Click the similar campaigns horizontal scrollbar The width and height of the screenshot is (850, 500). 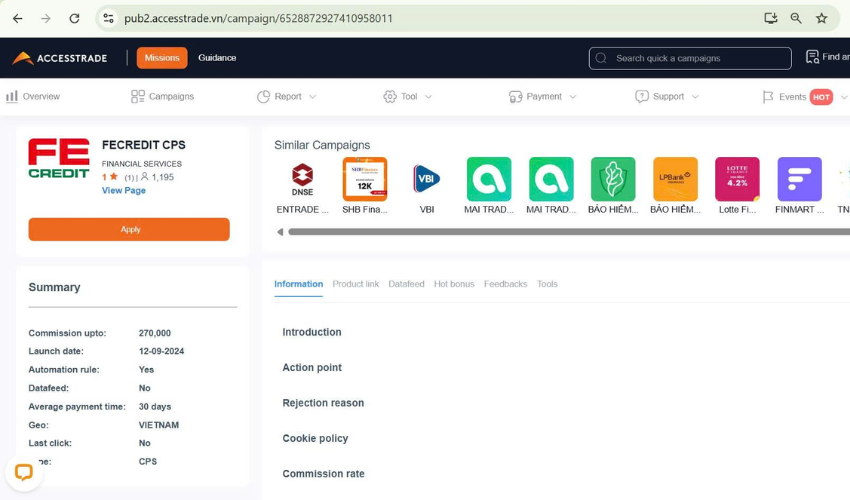point(560,232)
